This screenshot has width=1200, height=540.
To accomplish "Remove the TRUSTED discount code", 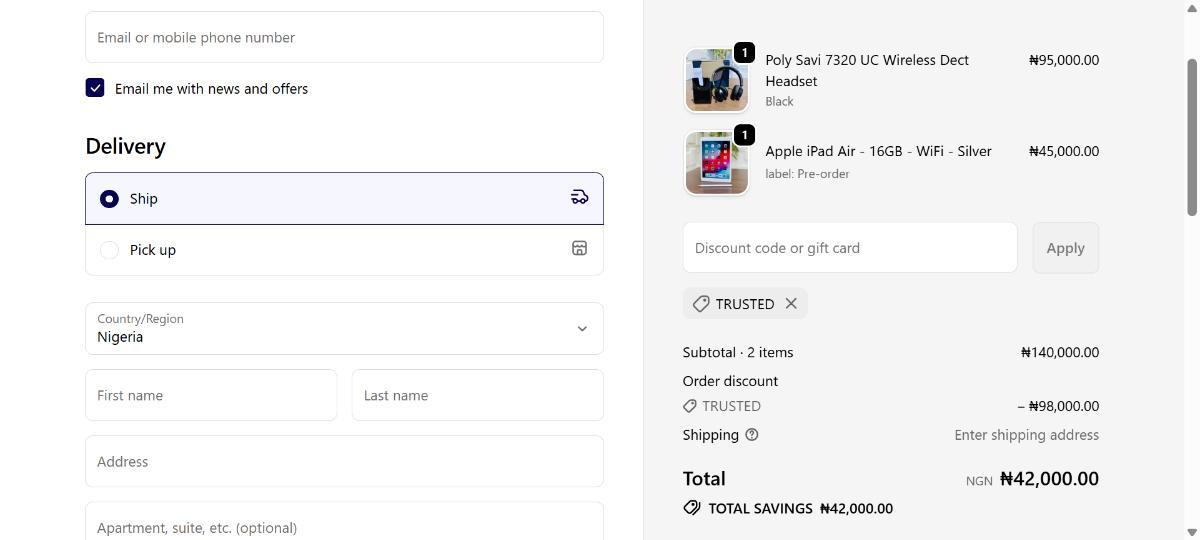I will coord(791,303).
